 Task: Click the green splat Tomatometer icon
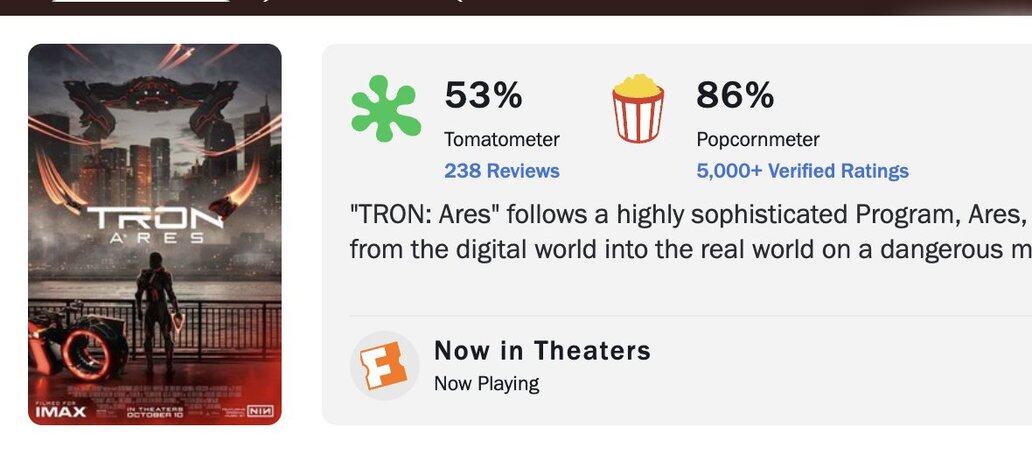385,108
